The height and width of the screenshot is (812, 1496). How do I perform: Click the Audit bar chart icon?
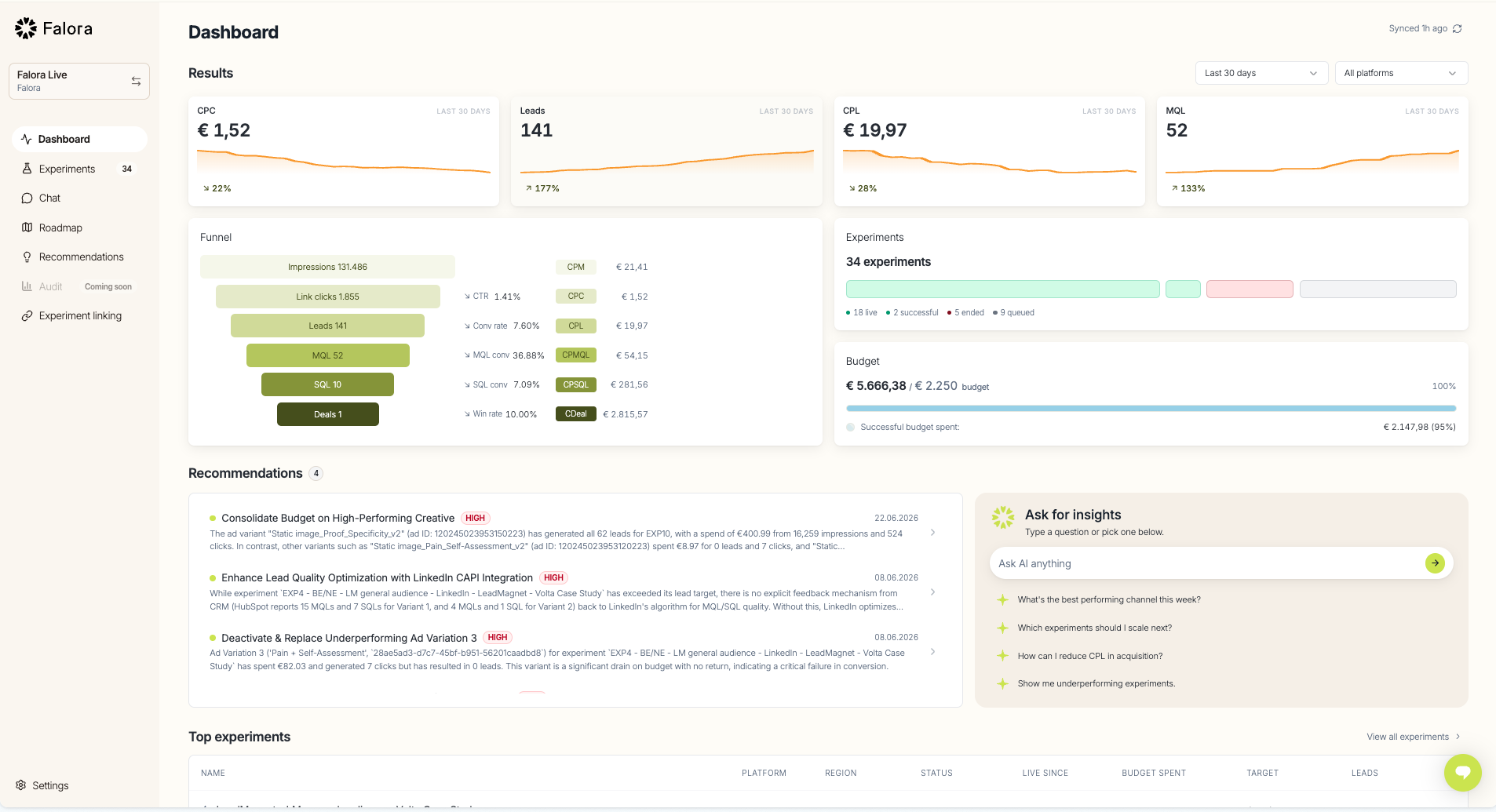point(27,286)
